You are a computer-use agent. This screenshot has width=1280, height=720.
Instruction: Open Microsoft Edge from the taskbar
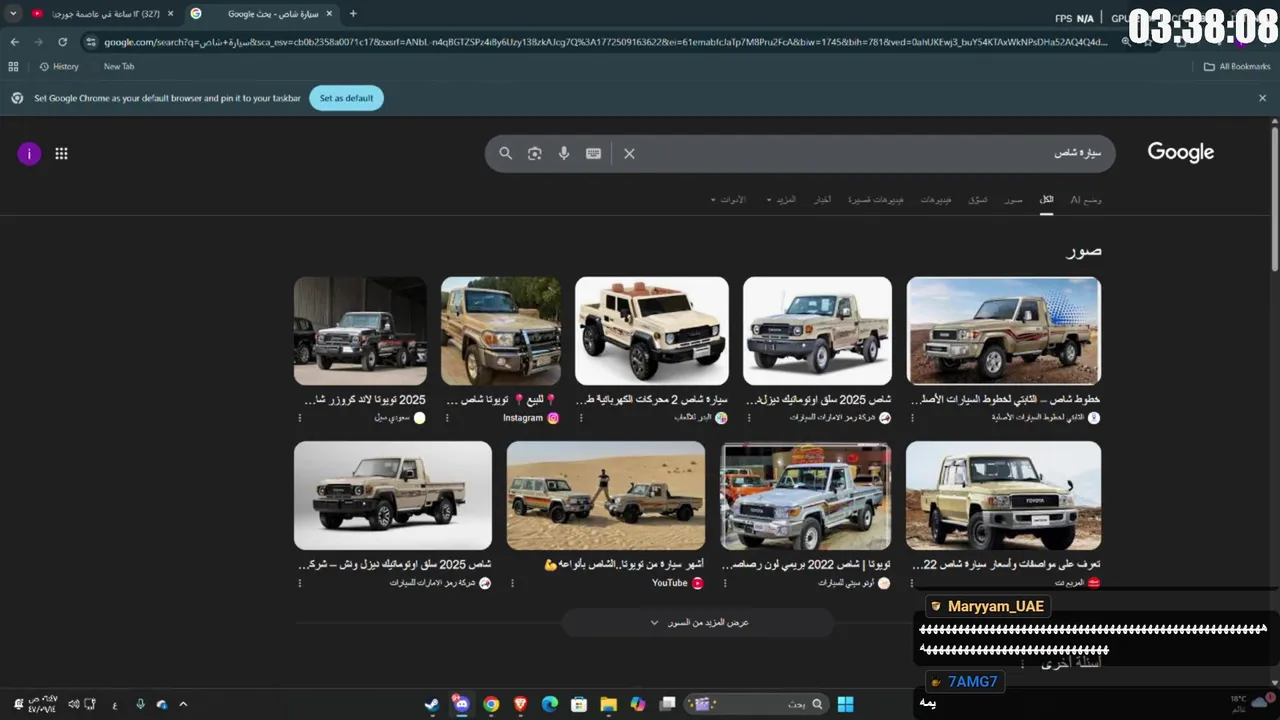tap(550, 704)
